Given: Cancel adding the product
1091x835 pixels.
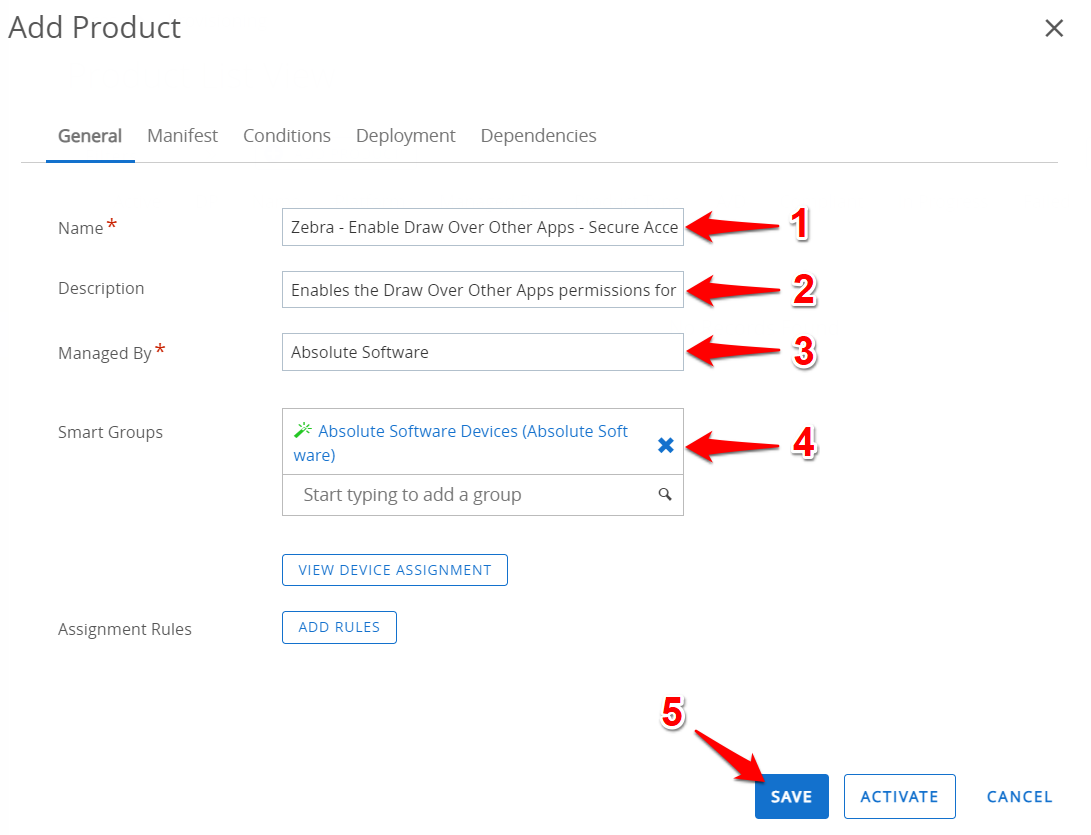Looking at the screenshot, I should pos(1019,797).
